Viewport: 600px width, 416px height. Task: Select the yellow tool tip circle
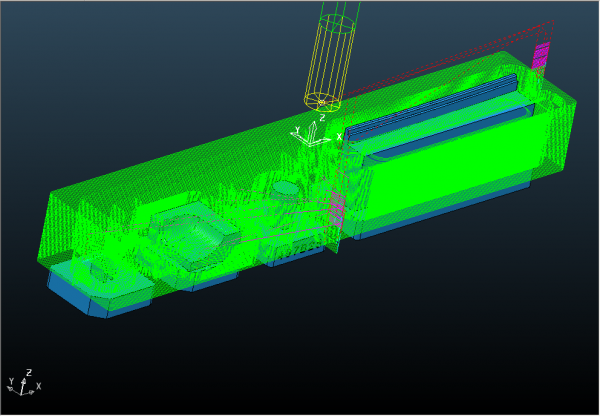coord(322,99)
